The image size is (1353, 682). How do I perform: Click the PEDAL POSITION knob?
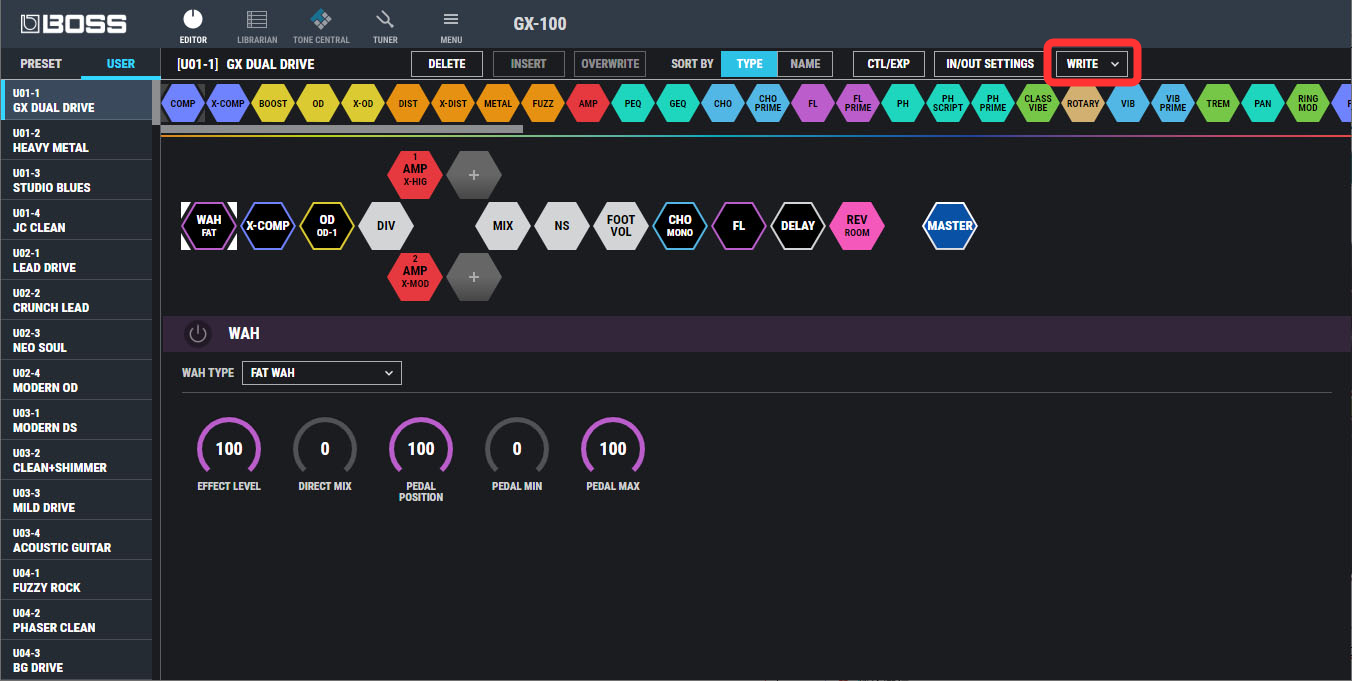point(421,449)
